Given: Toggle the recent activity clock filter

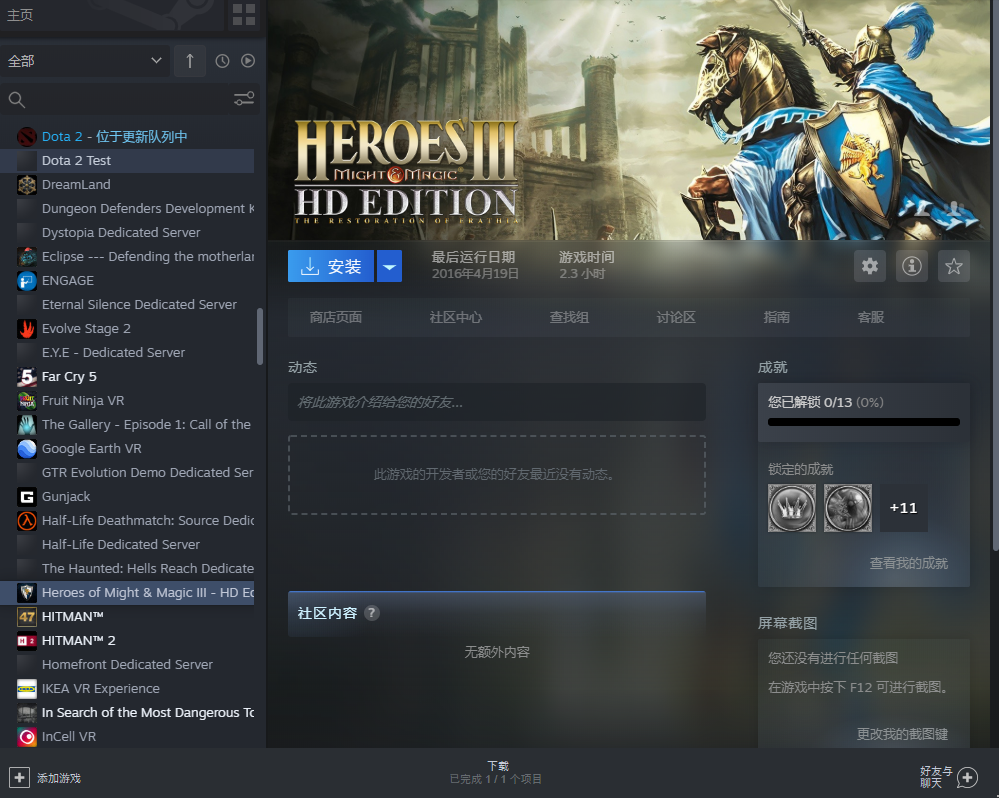Looking at the screenshot, I should tap(222, 61).
